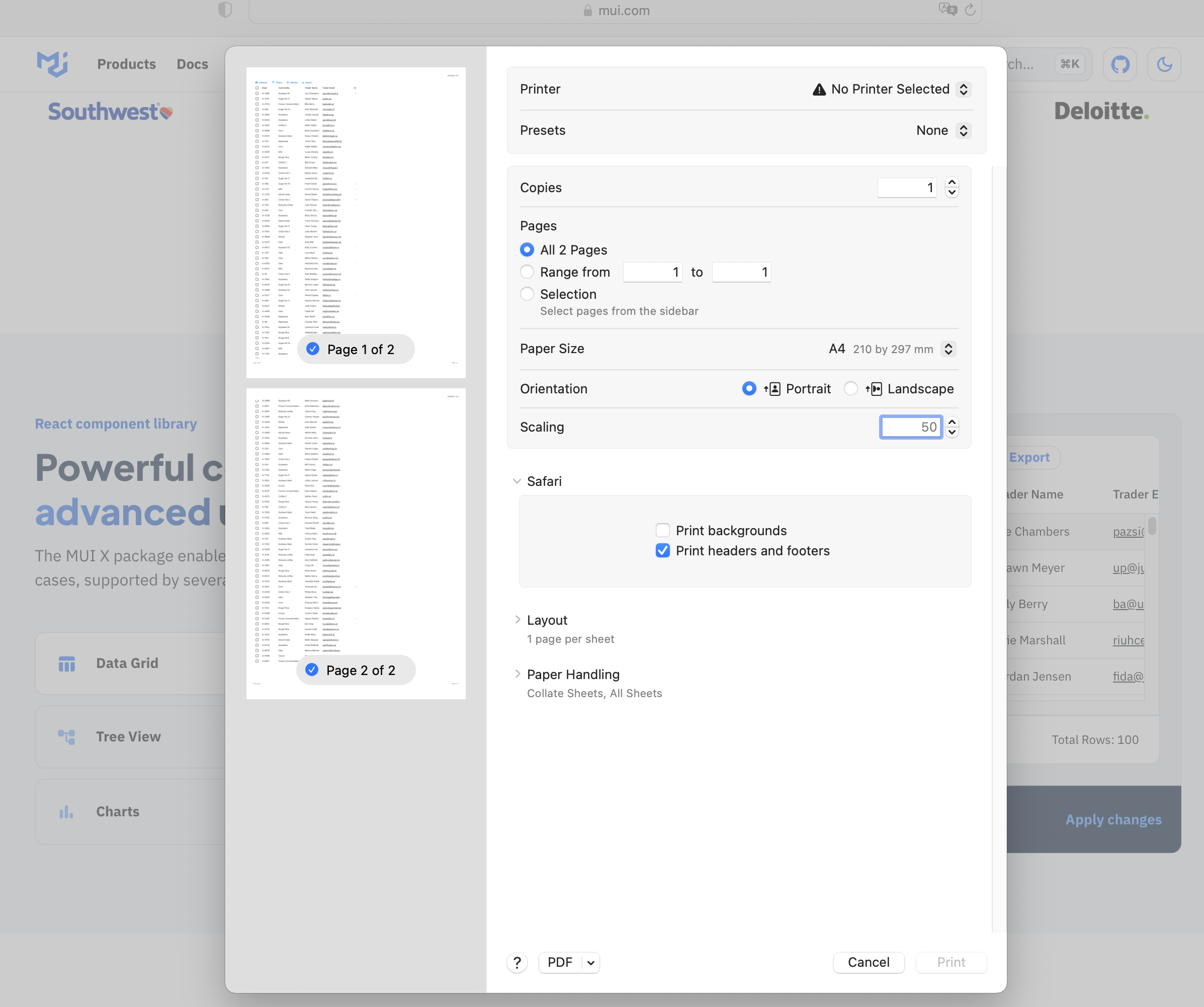1204x1007 pixels.
Task: Open the PDF destination dropdown
Action: point(590,963)
